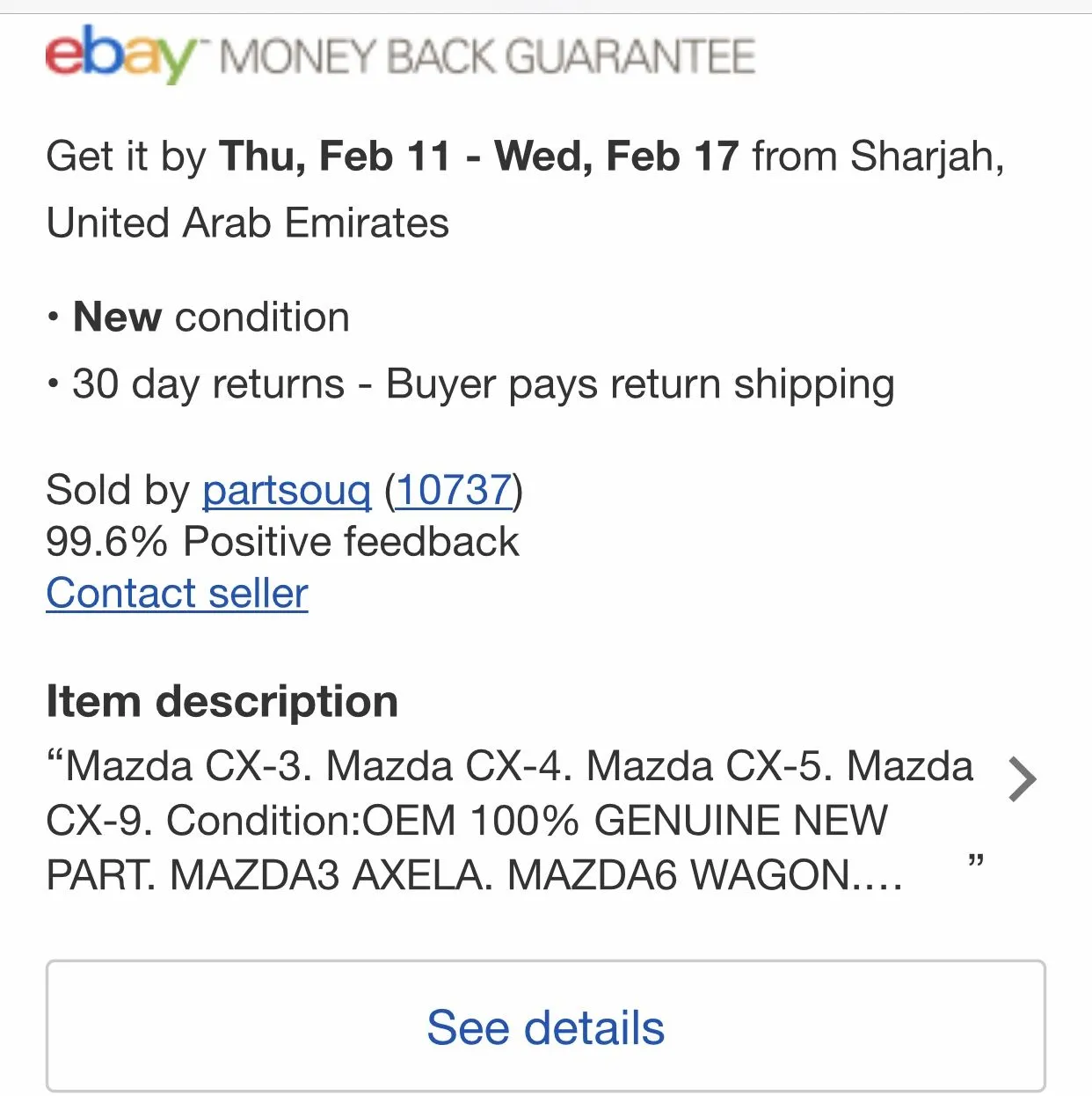Click the closing quotation mark of description
The image size is (1092, 1096).
pos(975,859)
